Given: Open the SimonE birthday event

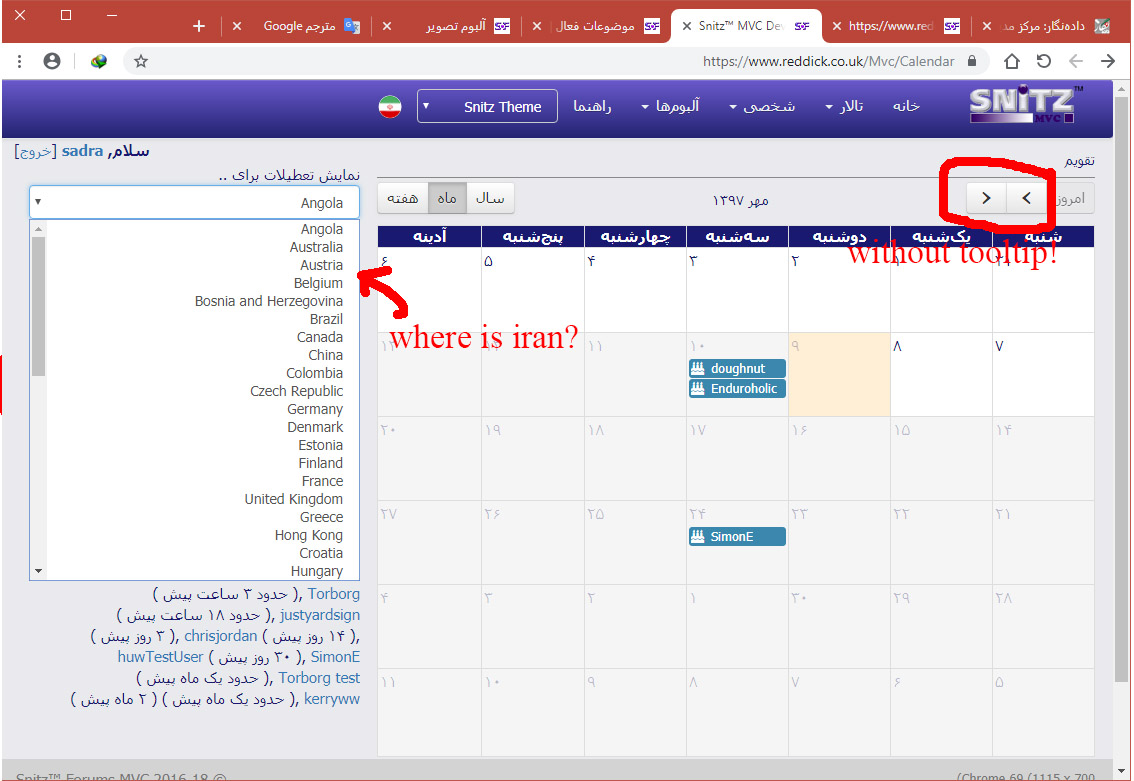Looking at the screenshot, I should (737, 537).
